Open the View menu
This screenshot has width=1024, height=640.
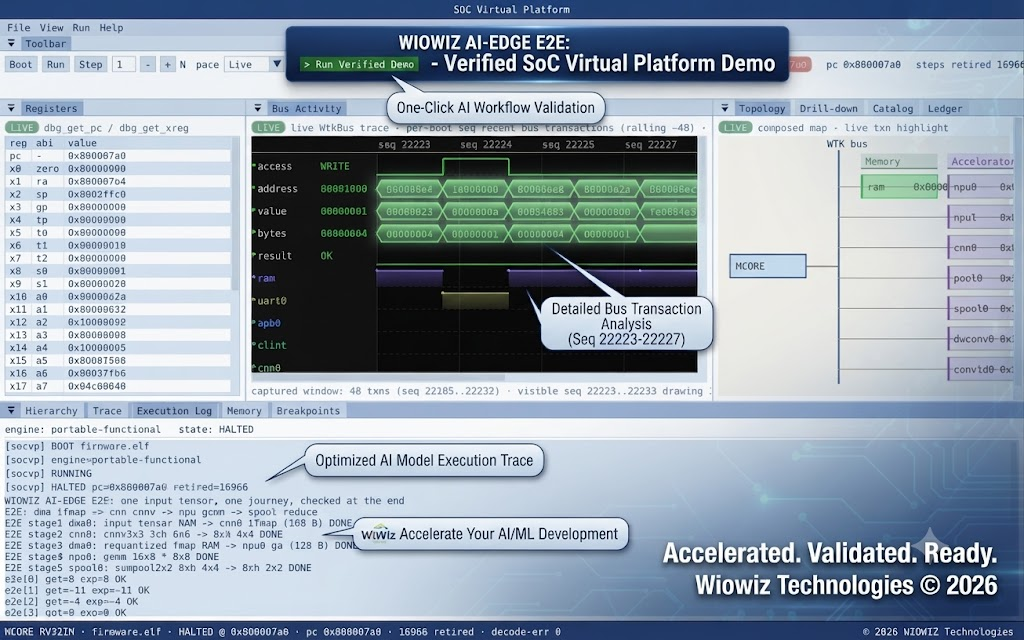51,27
